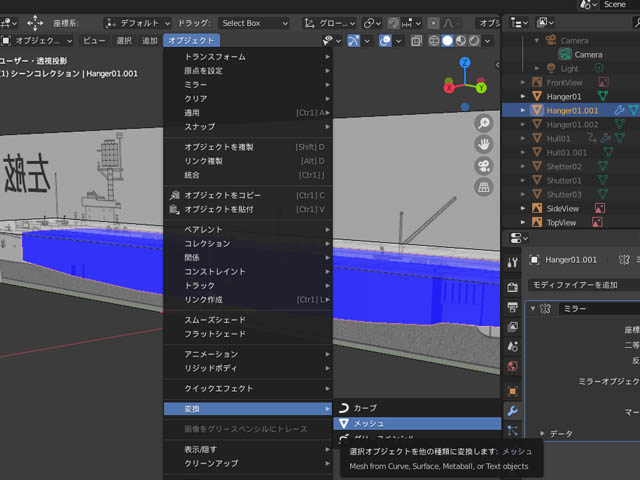Click the Hanger01.001 modifier wrench icon in outliner
Screen dimensions: 640x480
(x=619, y=110)
